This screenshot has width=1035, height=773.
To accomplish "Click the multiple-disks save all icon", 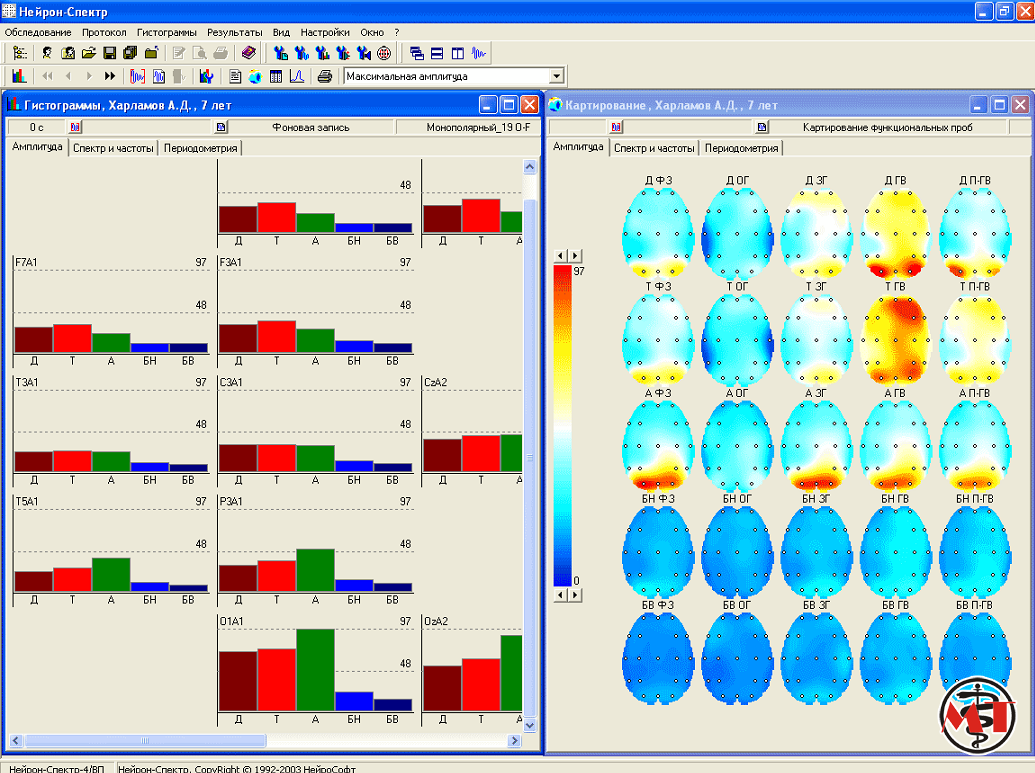I will 130,53.
